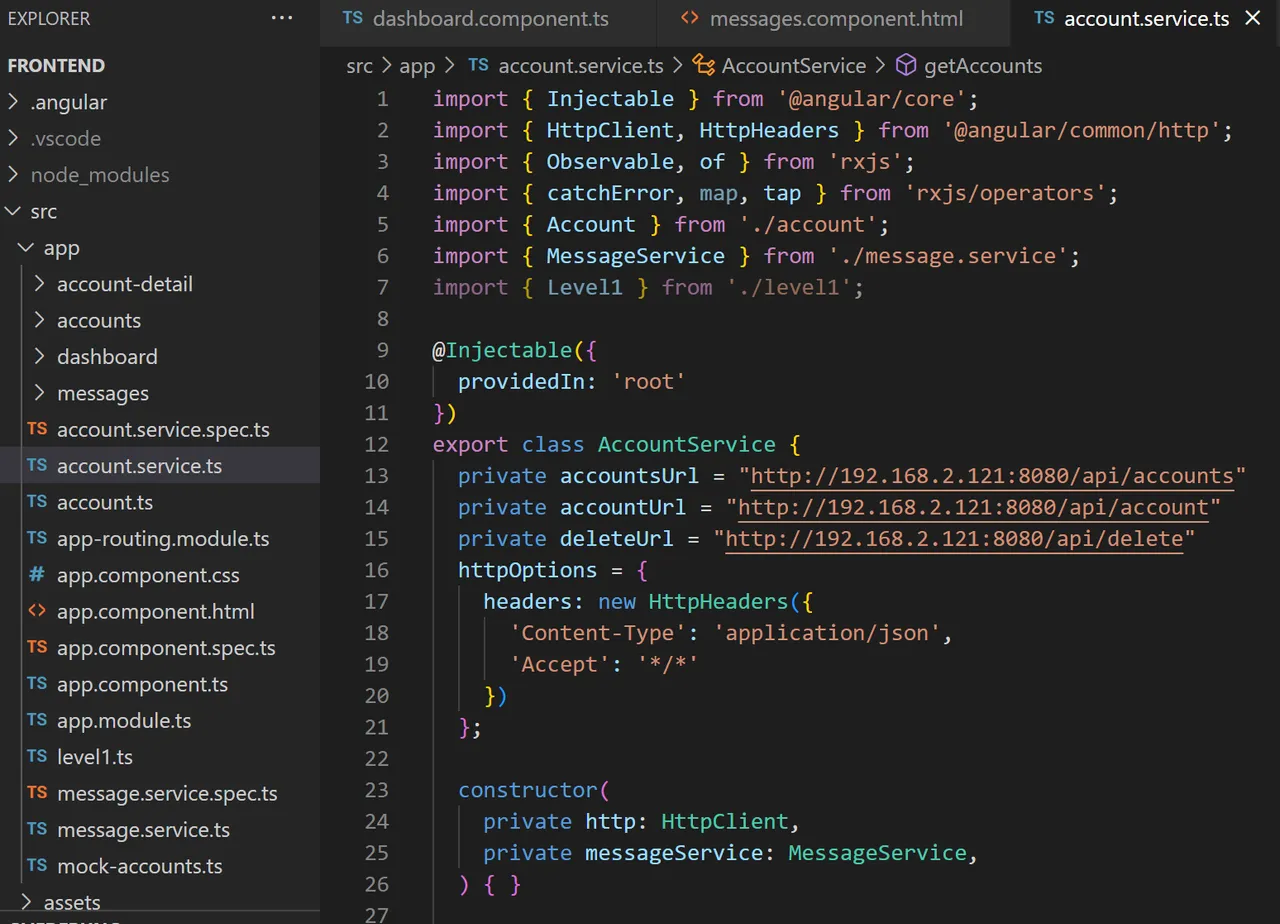The height and width of the screenshot is (924, 1280).
Task: Click the orange TS icon beside account.service.spec.ts
Action: coord(37,429)
